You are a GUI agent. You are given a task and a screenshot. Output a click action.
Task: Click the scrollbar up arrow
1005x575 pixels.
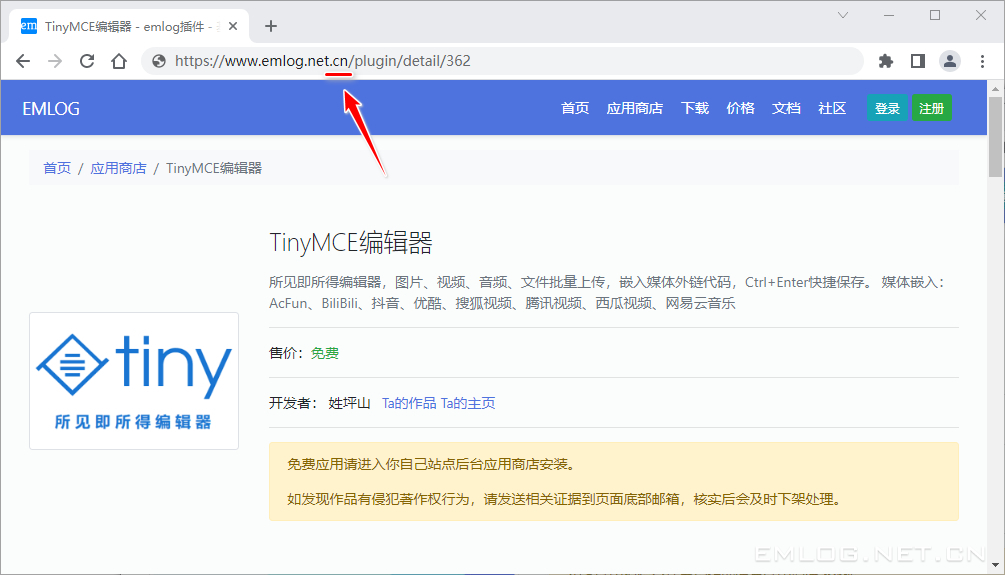(995, 89)
